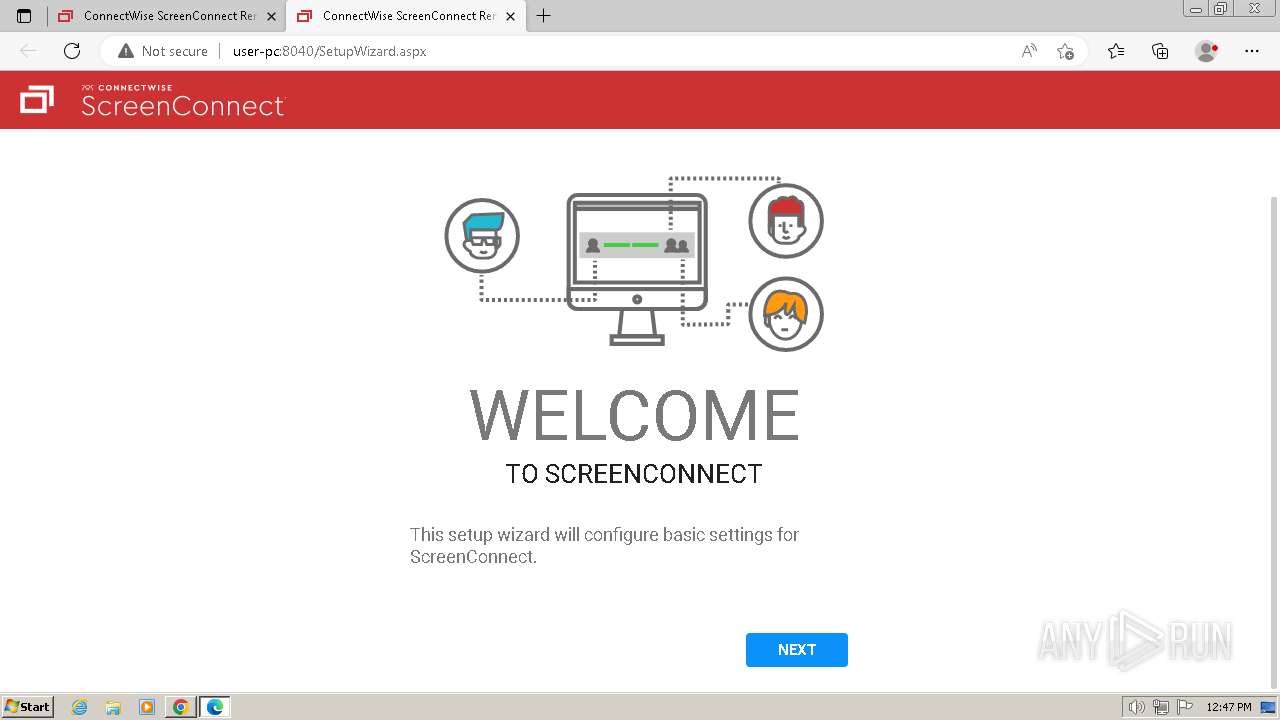Open File Explorer from taskbar
The height and width of the screenshot is (720, 1280).
[x=113, y=707]
